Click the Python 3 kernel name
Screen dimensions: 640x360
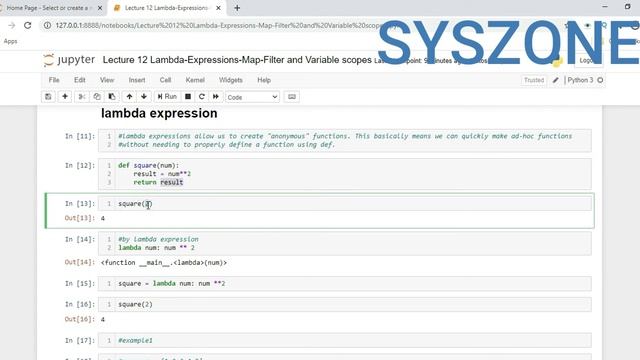point(580,80)
